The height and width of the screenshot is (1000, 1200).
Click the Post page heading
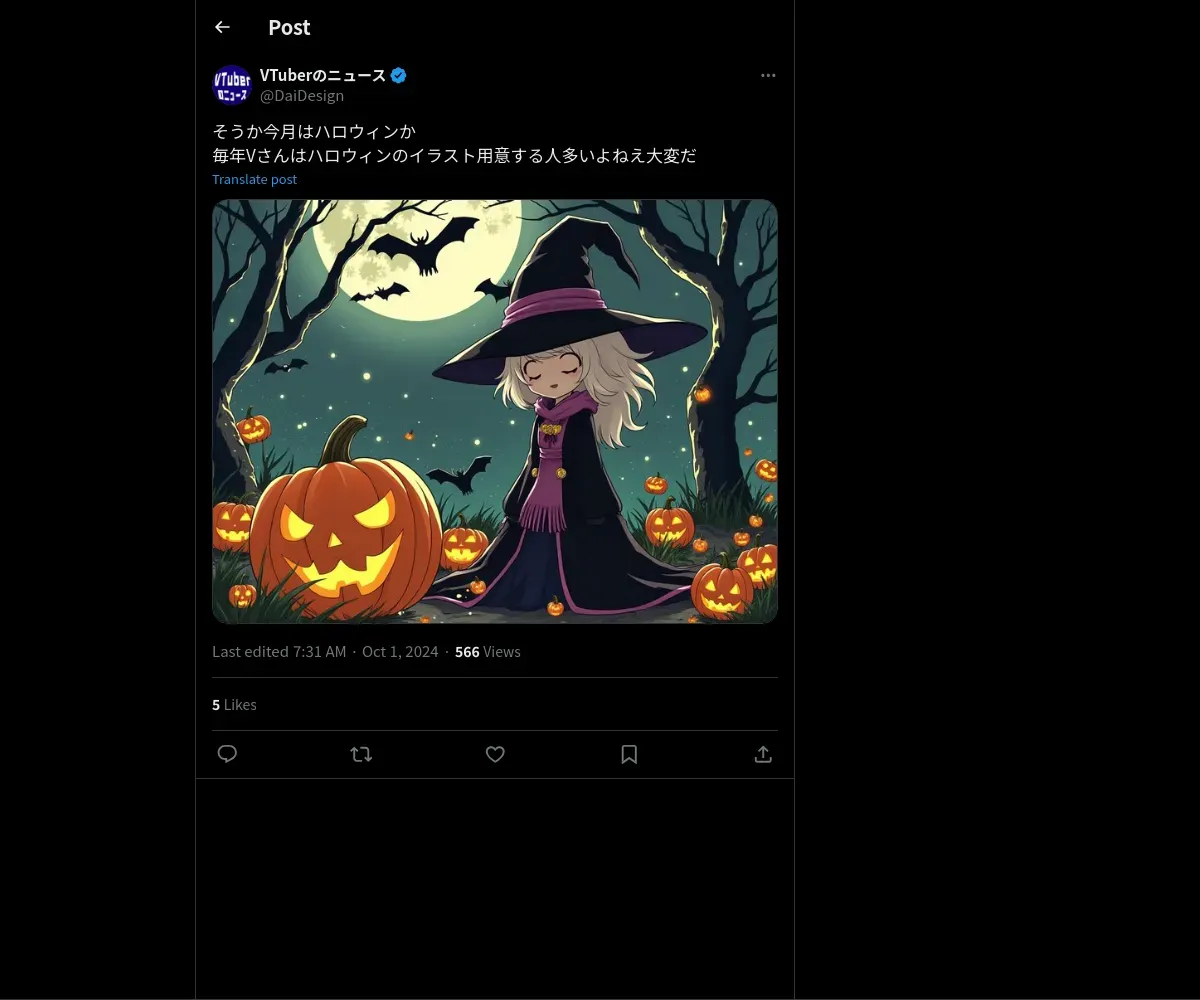[x=289, y=28]
